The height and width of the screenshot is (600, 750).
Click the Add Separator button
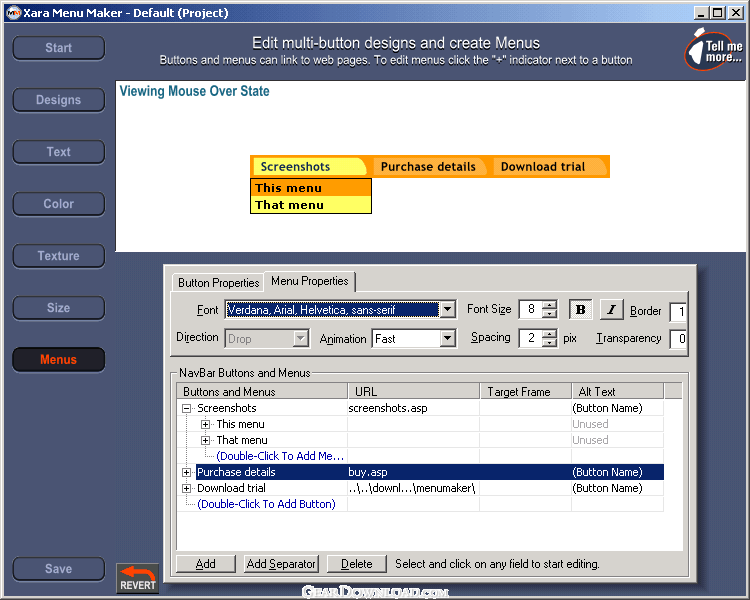(281, 564)
